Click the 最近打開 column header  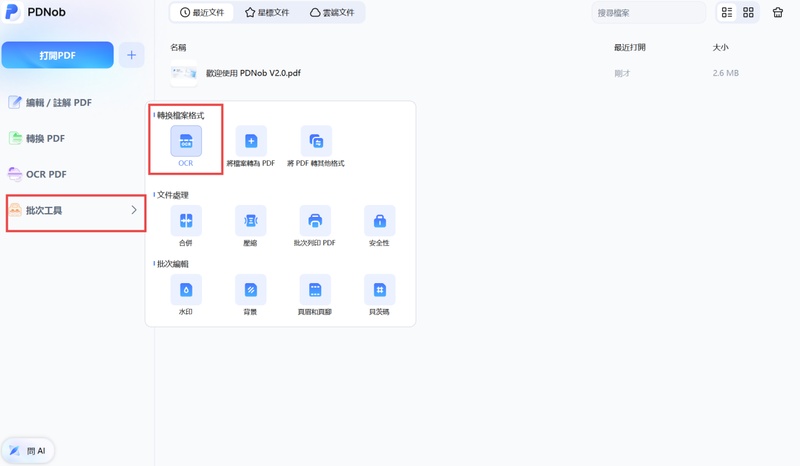click(x=630, y=47)
